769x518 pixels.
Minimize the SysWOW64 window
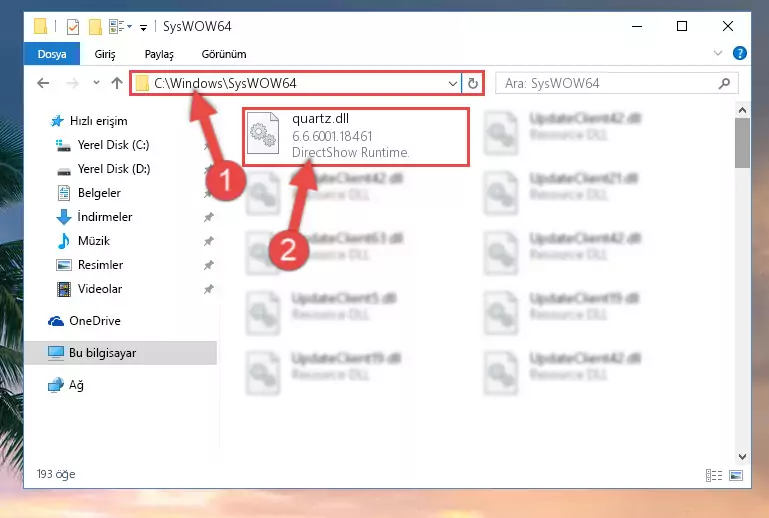[x=637, y=26]
